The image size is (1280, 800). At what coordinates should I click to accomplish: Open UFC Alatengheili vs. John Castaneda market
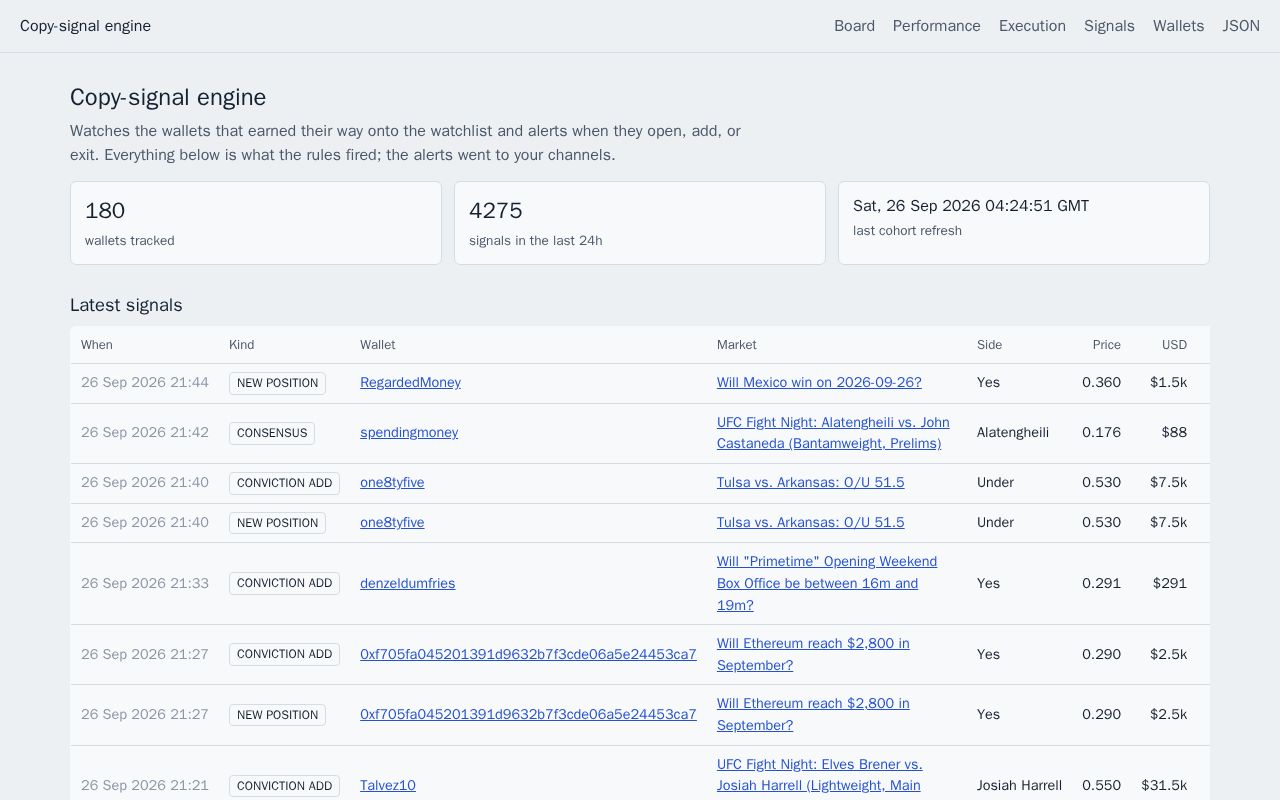coord(833,433)
